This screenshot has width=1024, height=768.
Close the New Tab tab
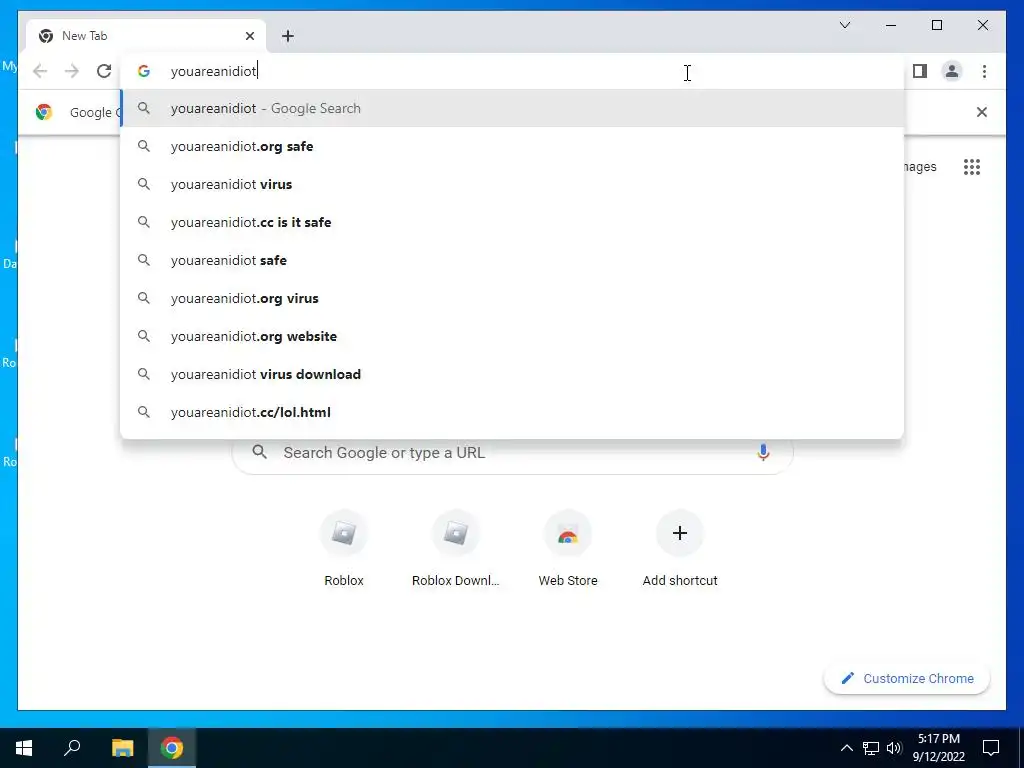tap(249, 36)
